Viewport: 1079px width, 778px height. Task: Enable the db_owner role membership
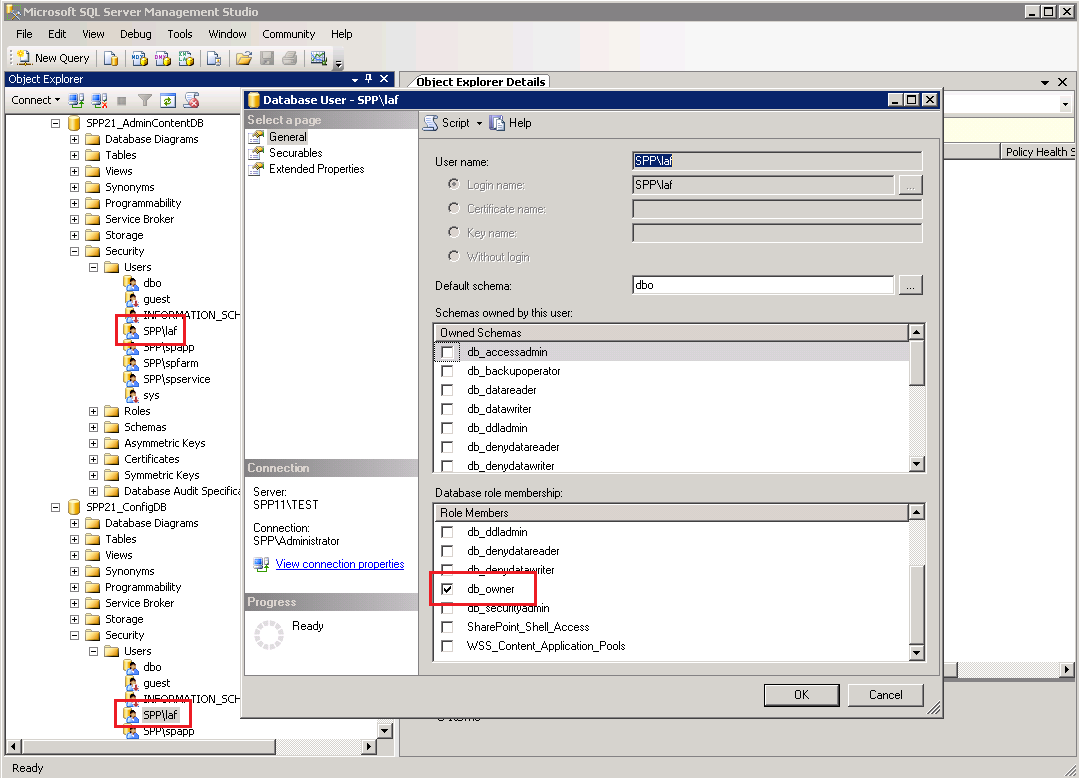447,588
